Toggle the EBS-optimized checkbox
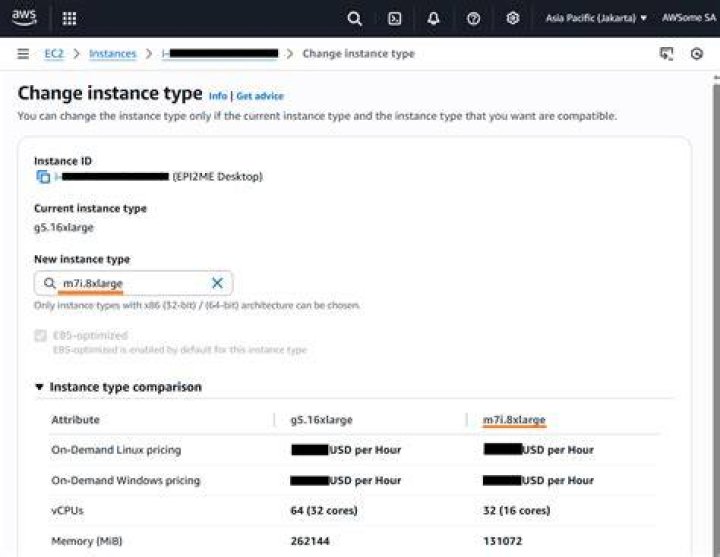Viewport: 720px width, 557px height. pyautogui.click(x=40, y=336)
